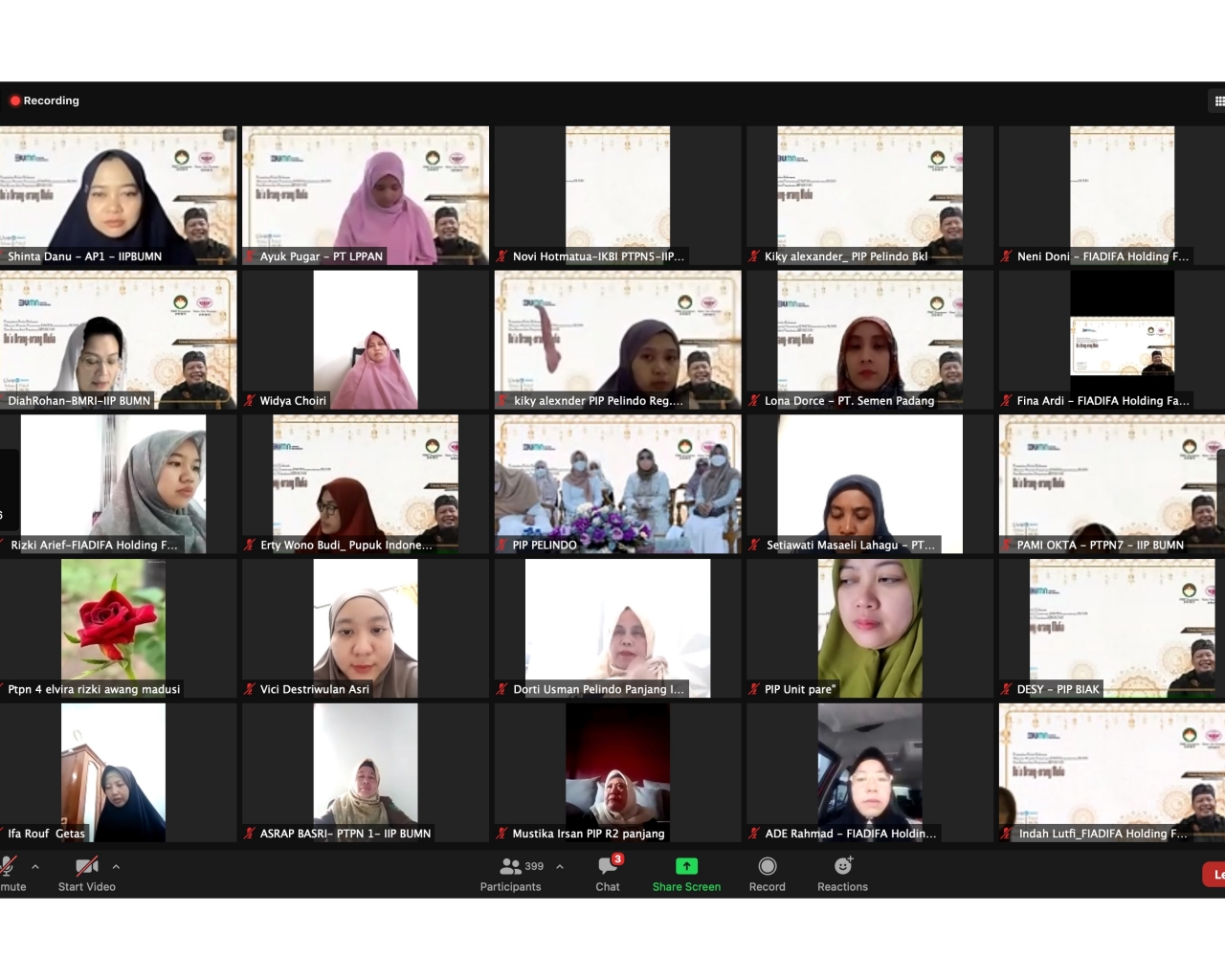Open the Participants panel icon

click(511, 866)
